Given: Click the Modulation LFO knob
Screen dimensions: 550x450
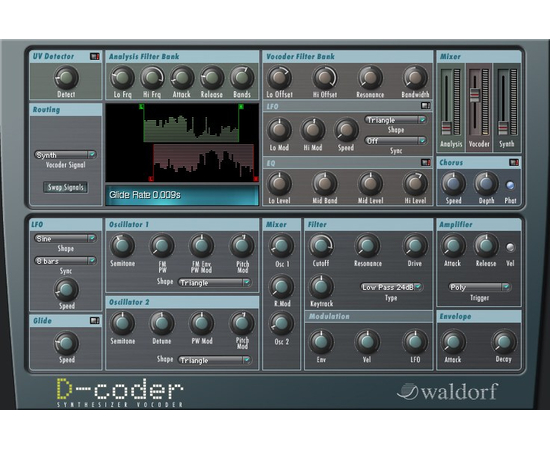Looking at the screenshot, I should coord(415,342).
